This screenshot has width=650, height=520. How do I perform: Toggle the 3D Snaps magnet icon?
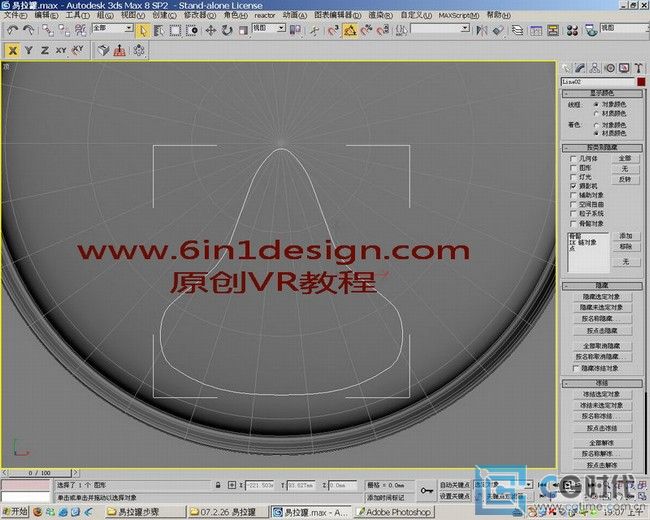333,30
